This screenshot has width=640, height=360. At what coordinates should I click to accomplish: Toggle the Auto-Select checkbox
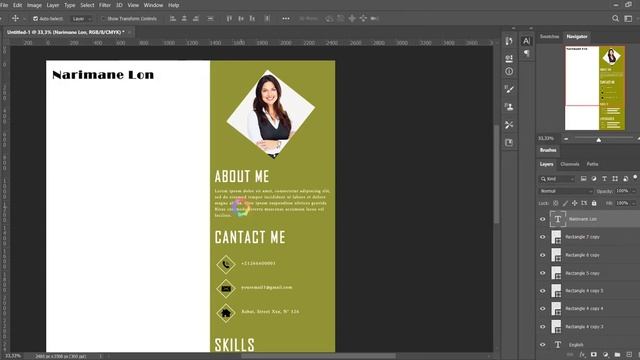pos(36,19)
